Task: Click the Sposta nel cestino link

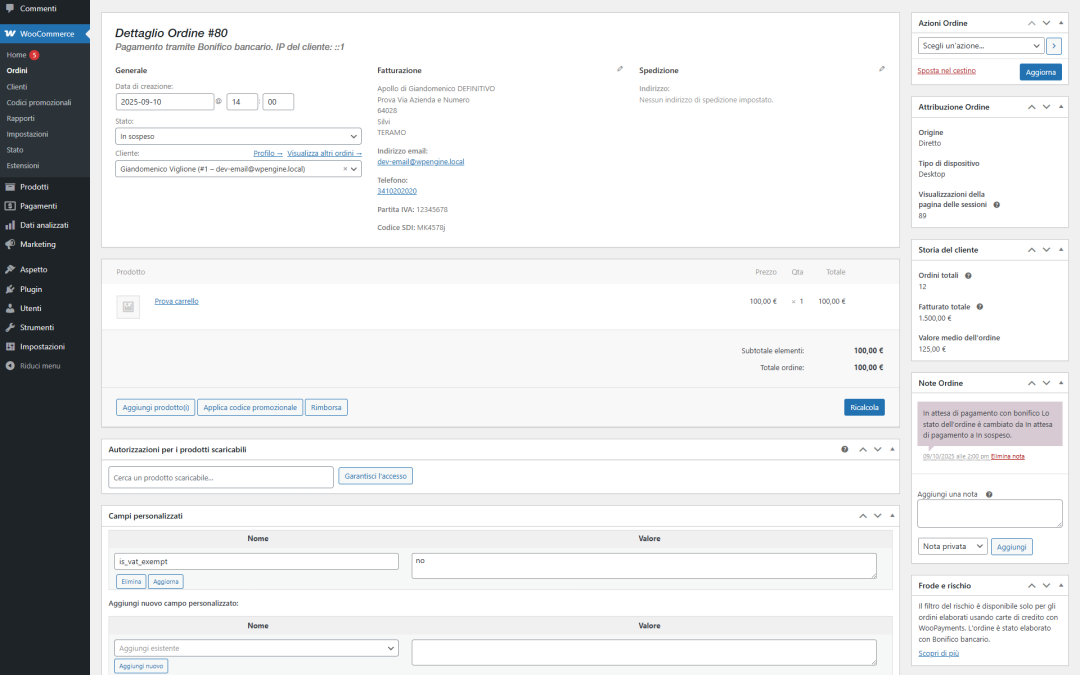Action: [x=946, y=71]
